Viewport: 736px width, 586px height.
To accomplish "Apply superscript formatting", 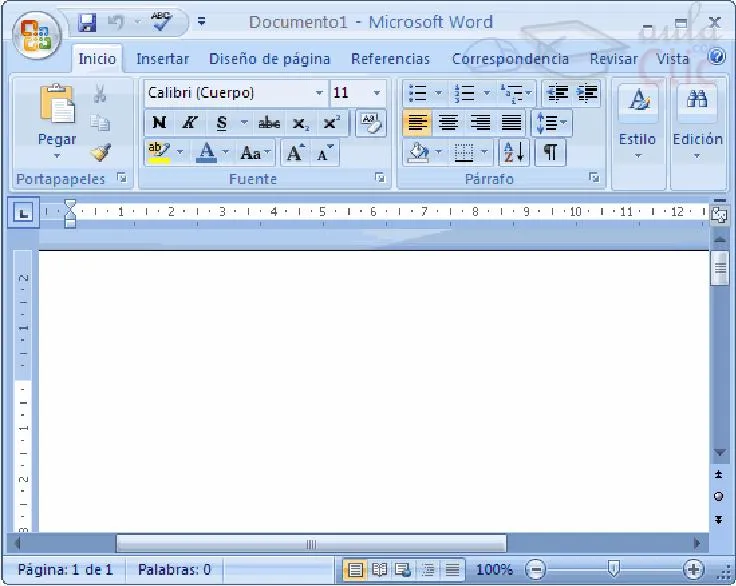I will coord(331,123).
